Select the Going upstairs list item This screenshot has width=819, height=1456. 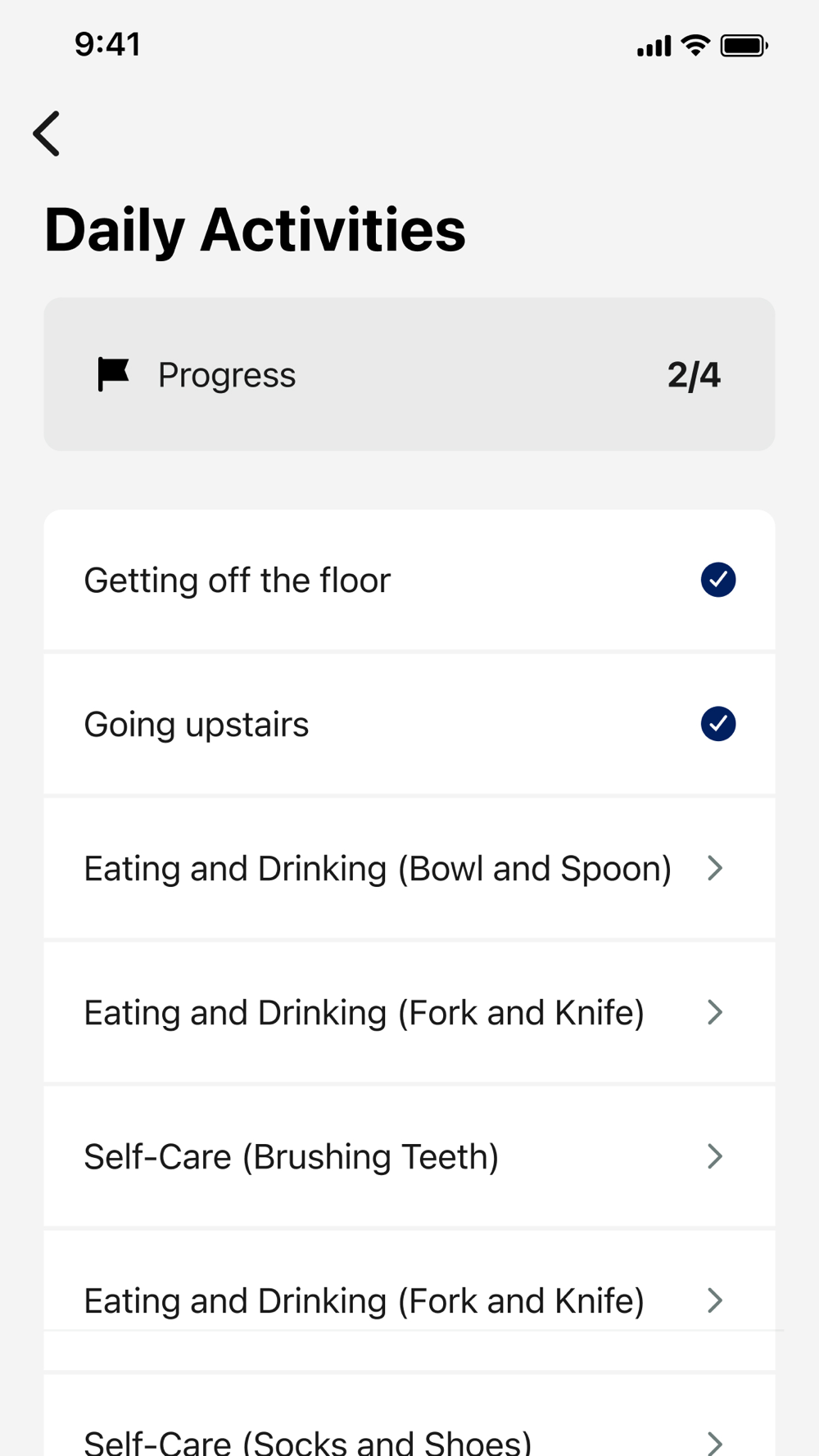click(x=409, y=724)
